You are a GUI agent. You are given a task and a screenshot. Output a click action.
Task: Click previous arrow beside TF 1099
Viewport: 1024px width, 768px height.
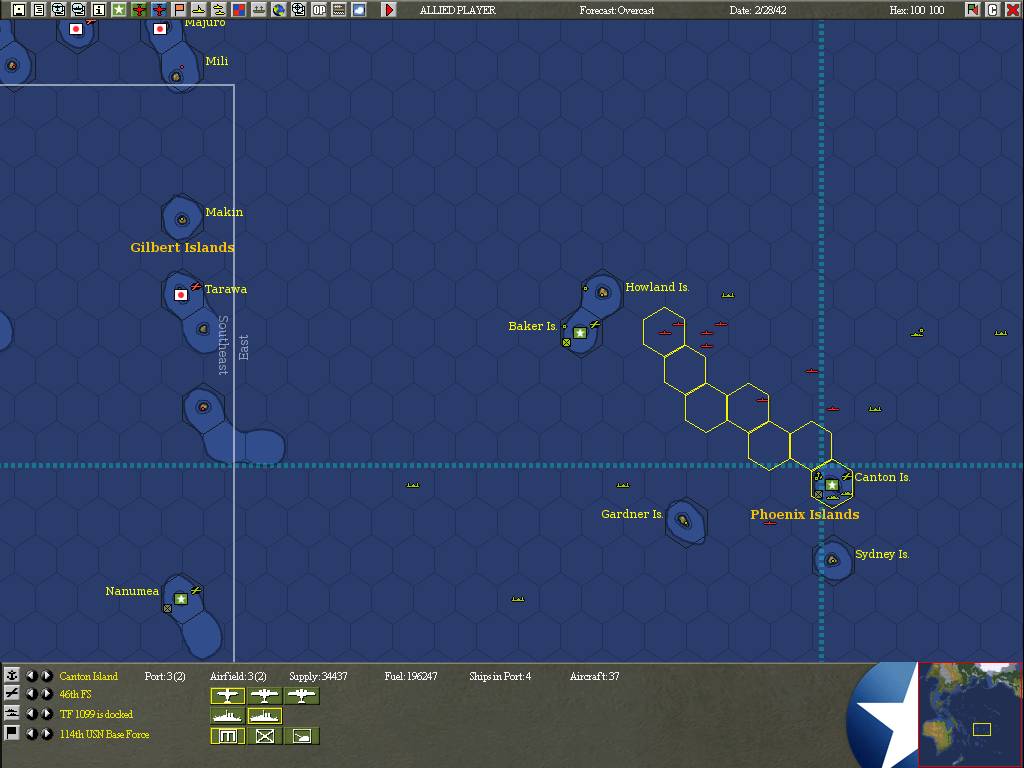tap(31, 714)
